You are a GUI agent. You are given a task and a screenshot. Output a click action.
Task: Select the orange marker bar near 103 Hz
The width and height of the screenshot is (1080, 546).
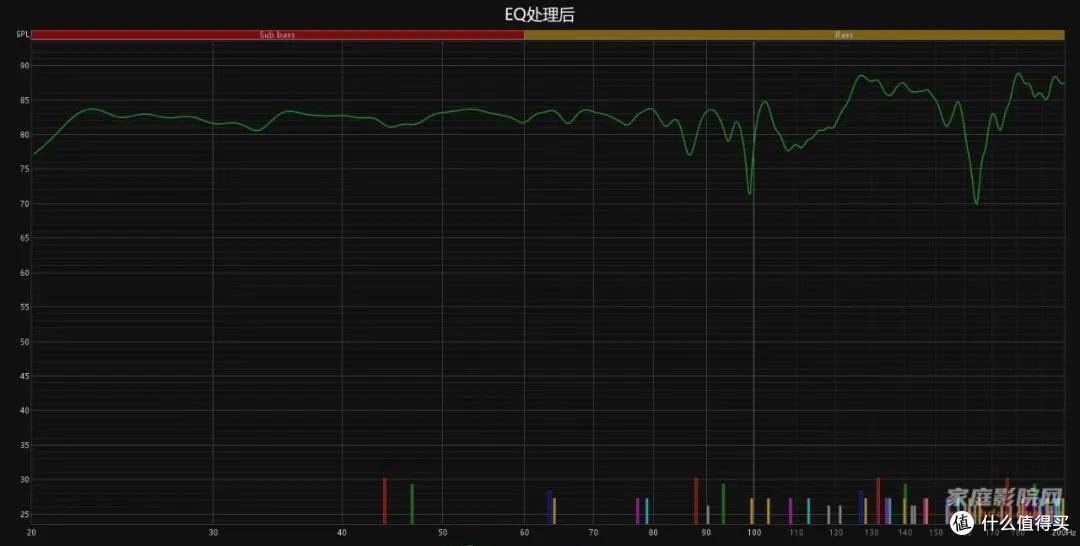tap(768, 511)
